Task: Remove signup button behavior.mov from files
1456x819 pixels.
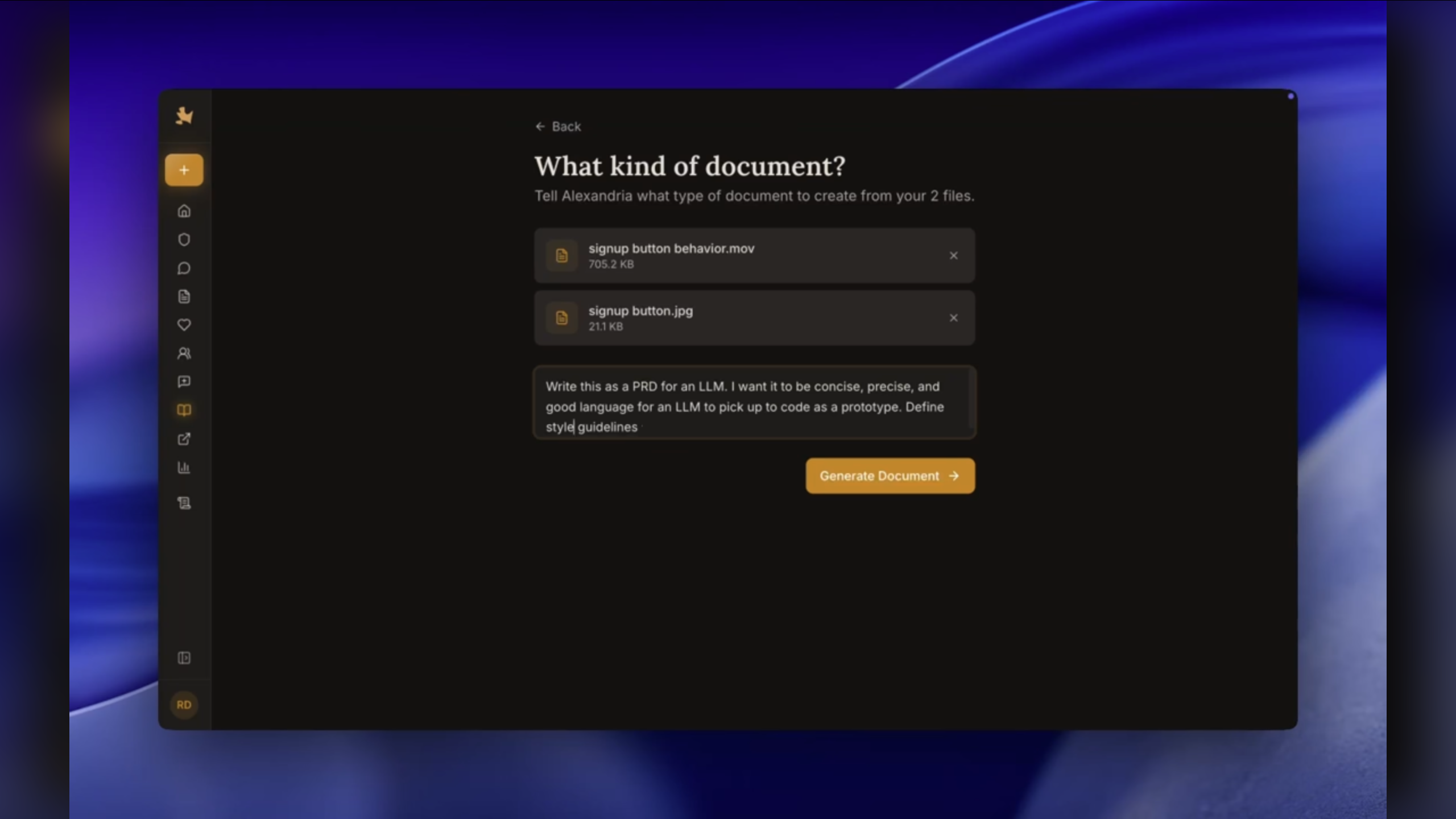Action: pos(953,255)
